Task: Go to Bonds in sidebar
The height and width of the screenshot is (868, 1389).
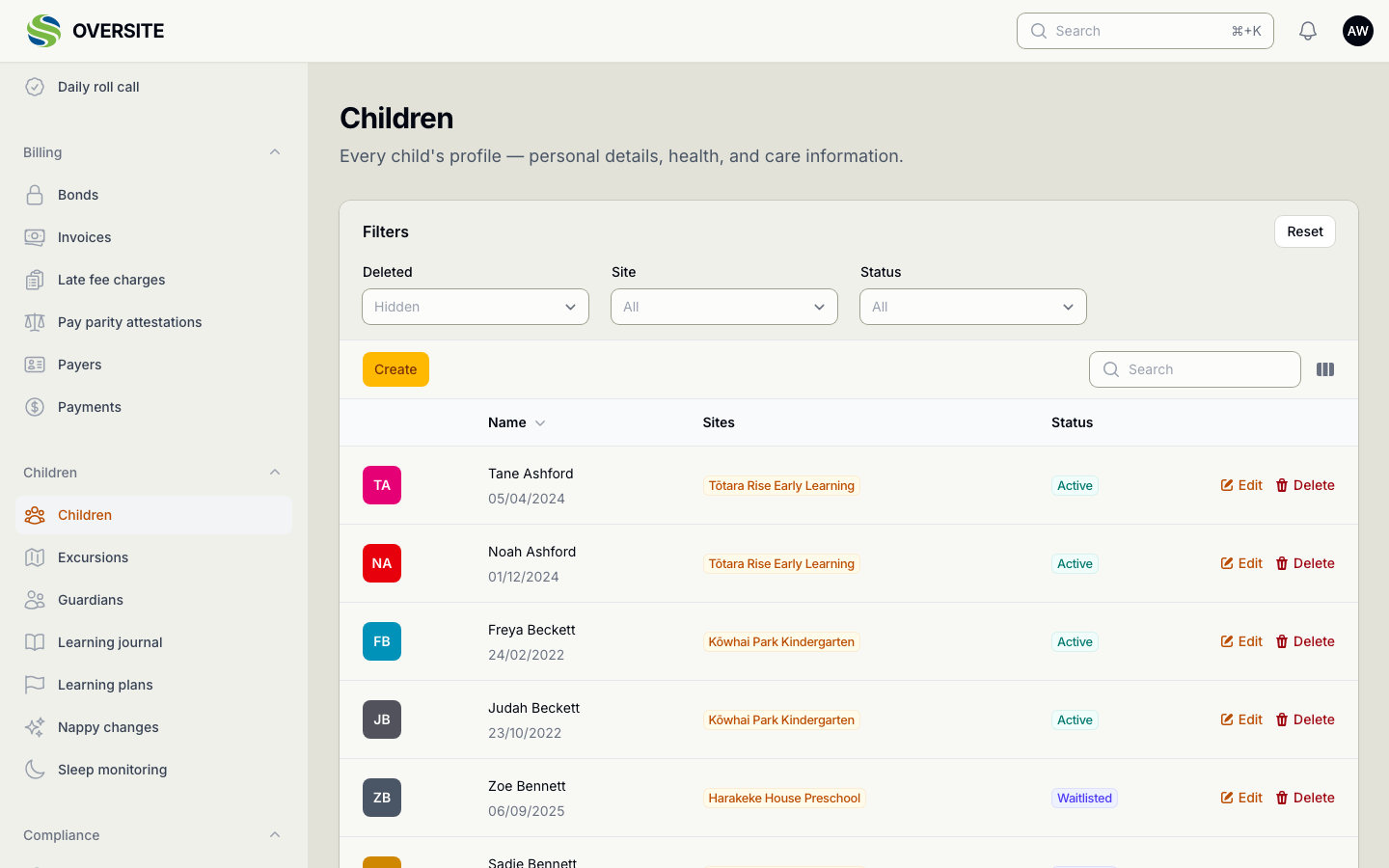Action: pyautogui.click(x=154, y=195)
